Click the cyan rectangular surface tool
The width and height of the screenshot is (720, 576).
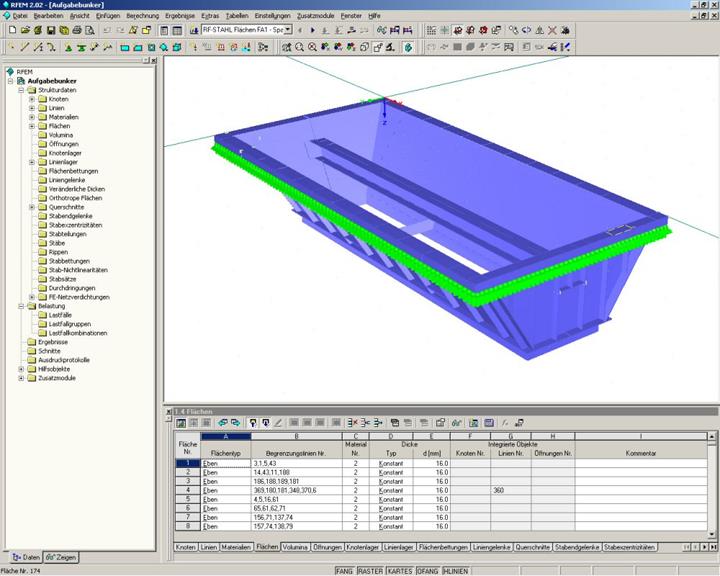[125, 47]
